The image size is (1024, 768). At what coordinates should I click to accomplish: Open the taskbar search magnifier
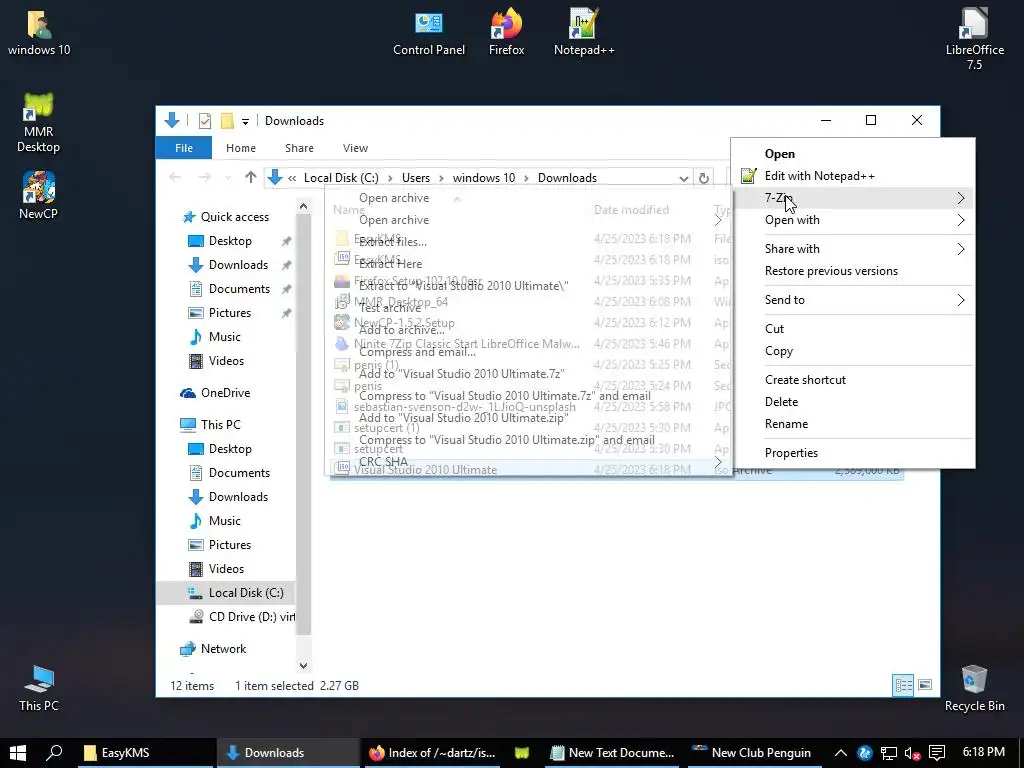(54, 752)
